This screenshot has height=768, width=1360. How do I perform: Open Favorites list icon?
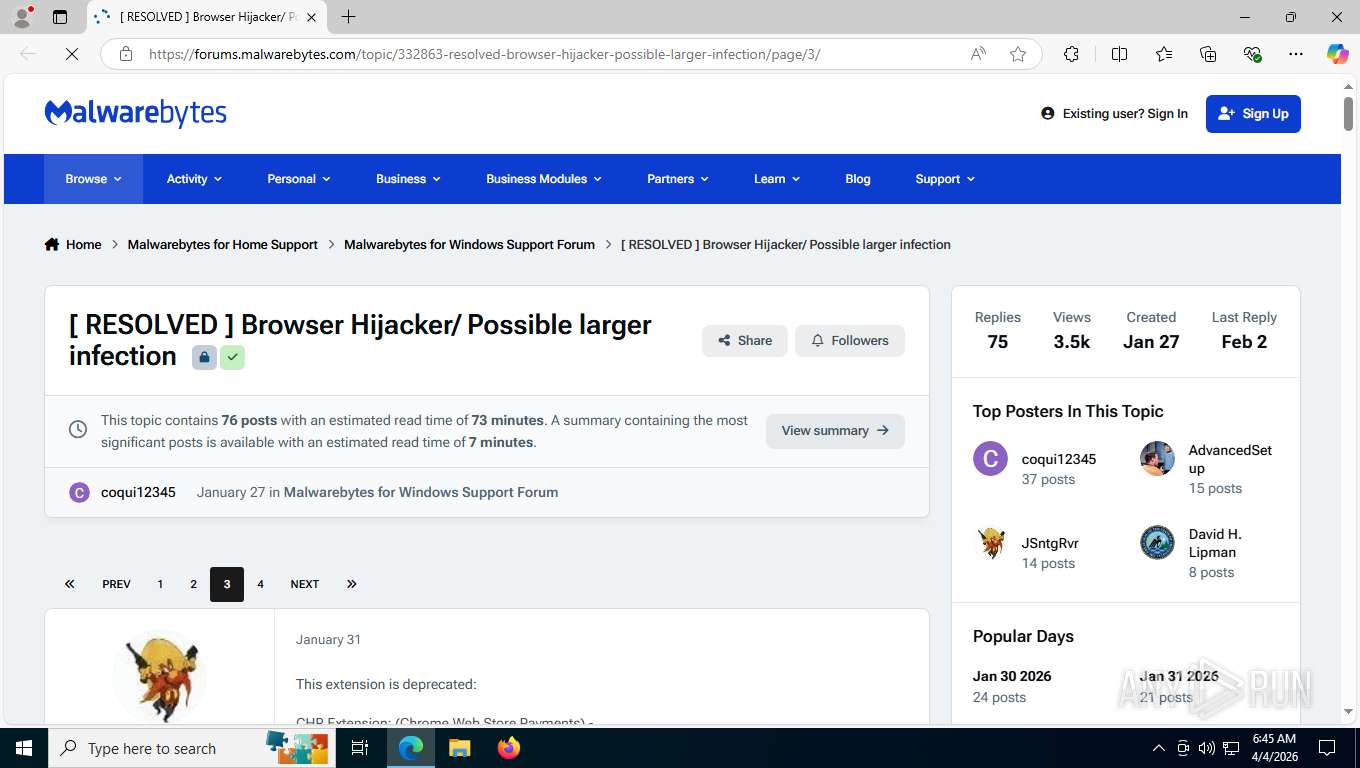pos(1164,54)
